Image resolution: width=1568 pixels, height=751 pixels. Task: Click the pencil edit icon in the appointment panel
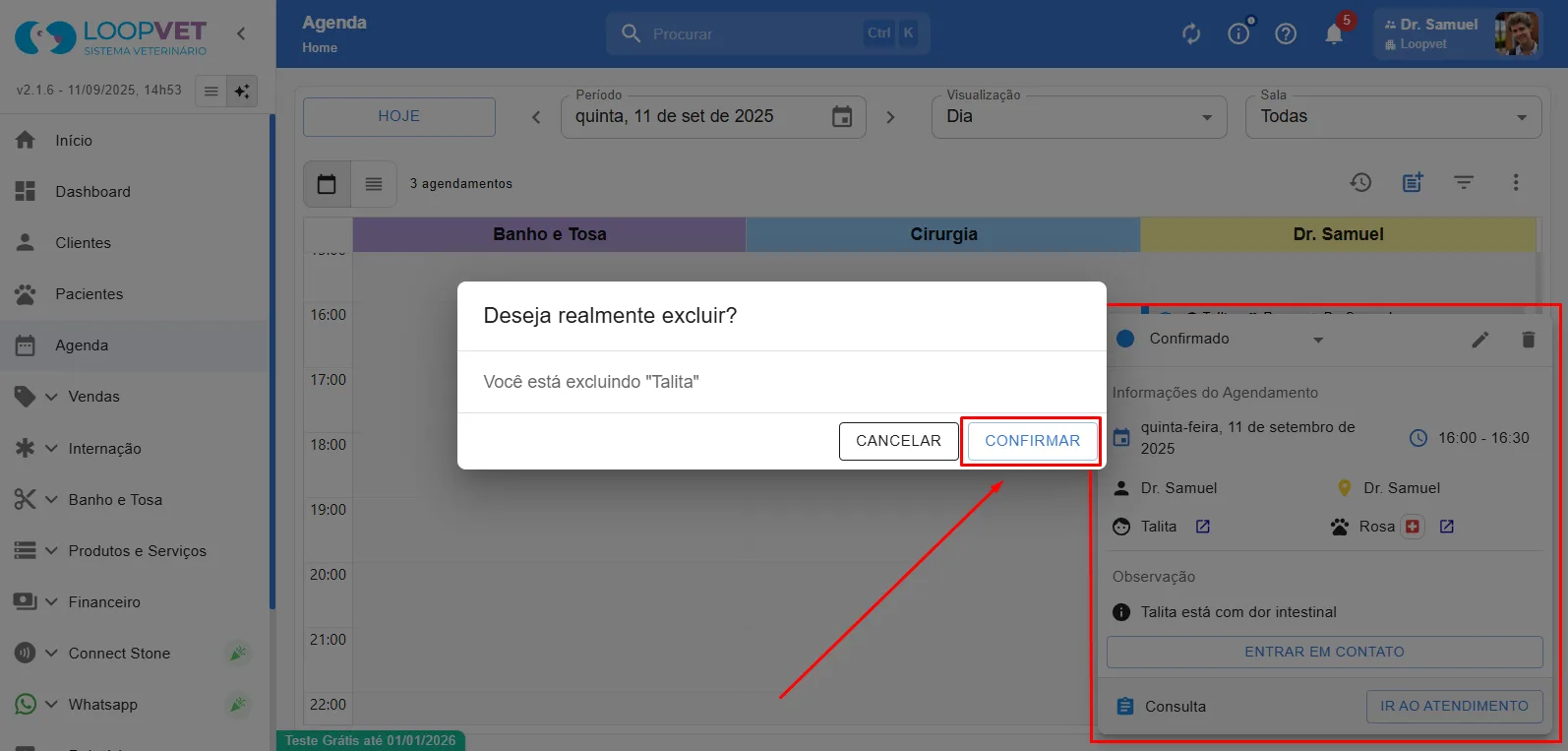coord(1480,340)
